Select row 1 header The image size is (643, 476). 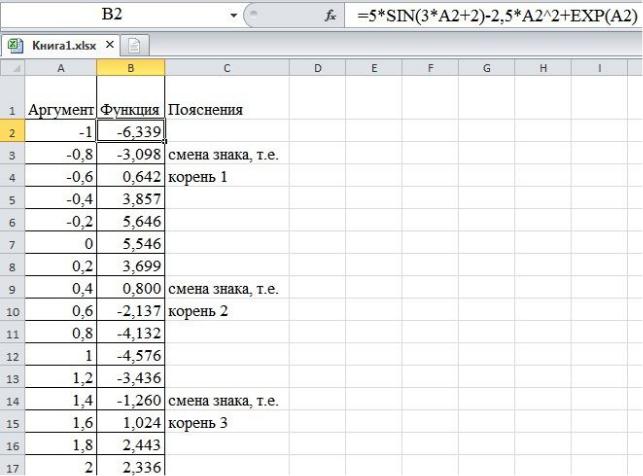click(13, 98)
